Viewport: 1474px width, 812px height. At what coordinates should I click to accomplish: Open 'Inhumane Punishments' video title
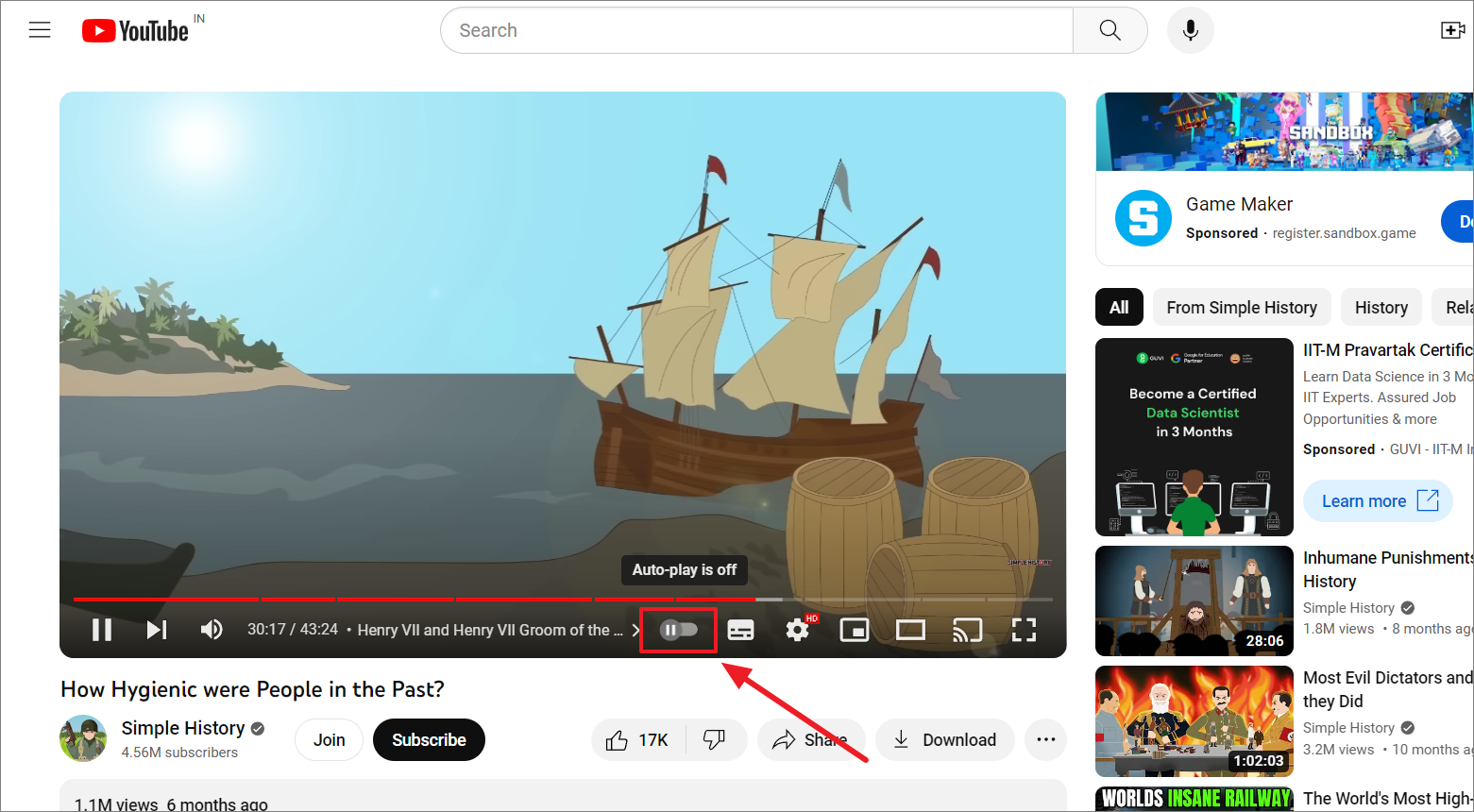point(1388,569)
